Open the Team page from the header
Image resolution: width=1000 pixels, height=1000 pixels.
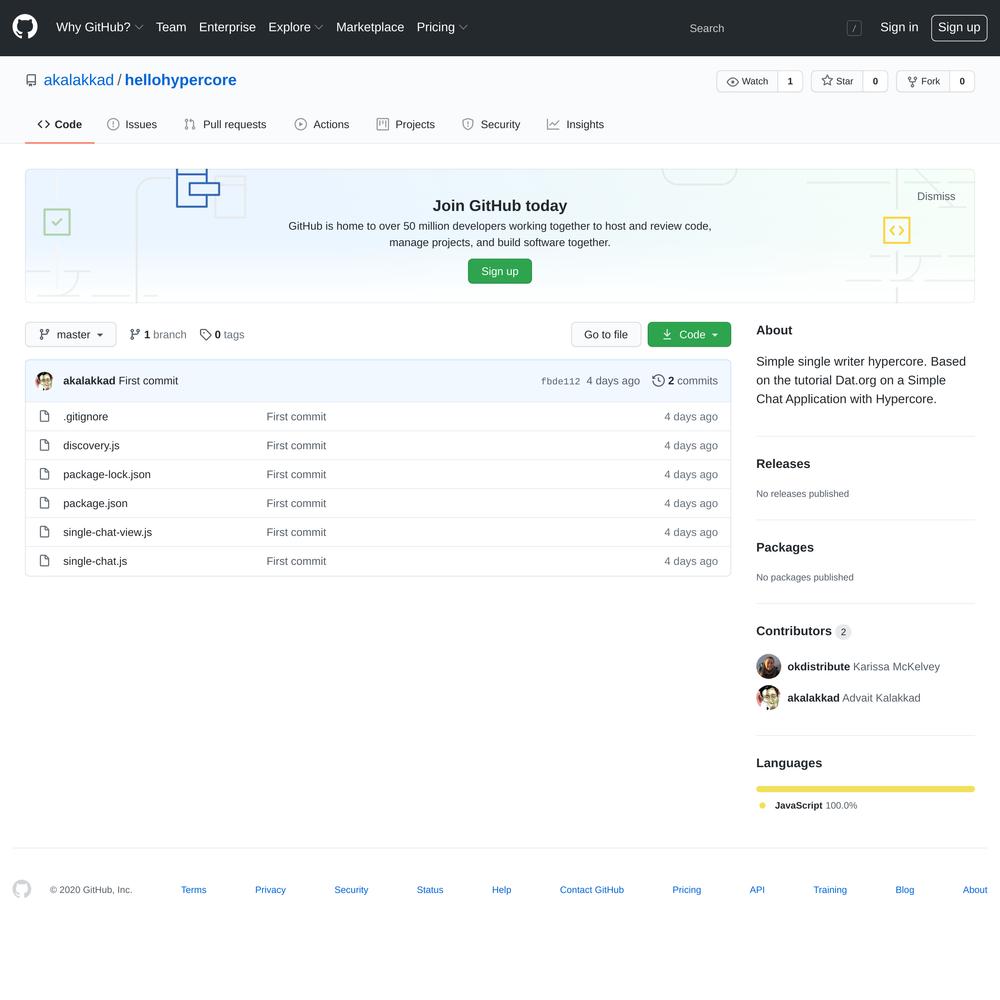point(171,27)
